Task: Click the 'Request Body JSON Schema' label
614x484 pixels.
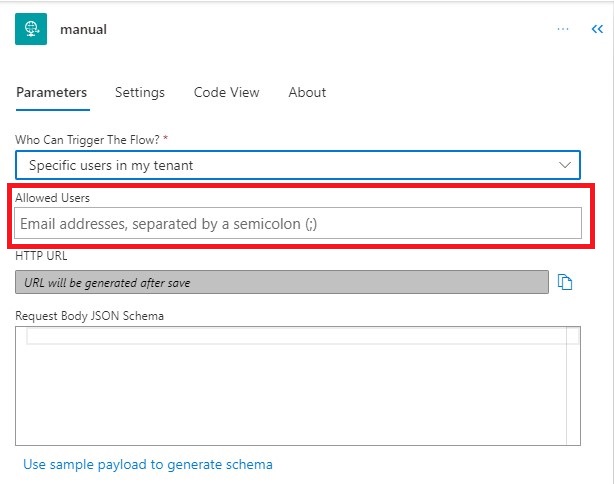Action: pos(89,316)
